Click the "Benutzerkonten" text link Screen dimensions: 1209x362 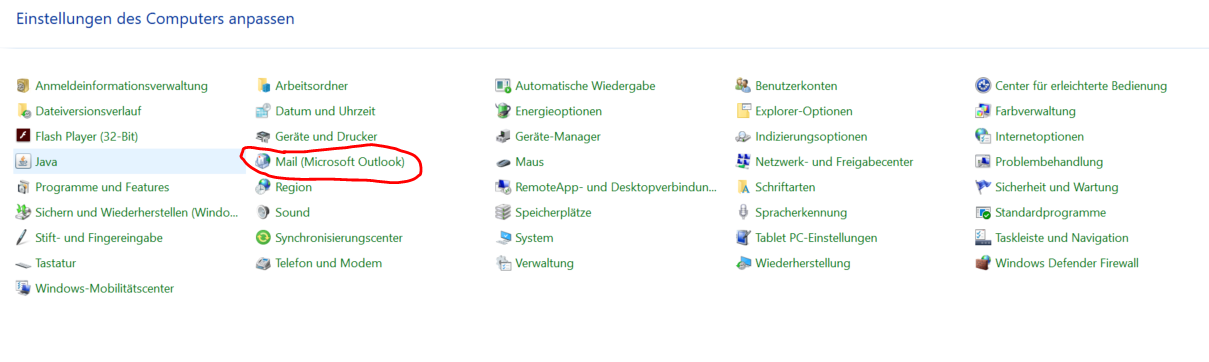pos(796,86)
